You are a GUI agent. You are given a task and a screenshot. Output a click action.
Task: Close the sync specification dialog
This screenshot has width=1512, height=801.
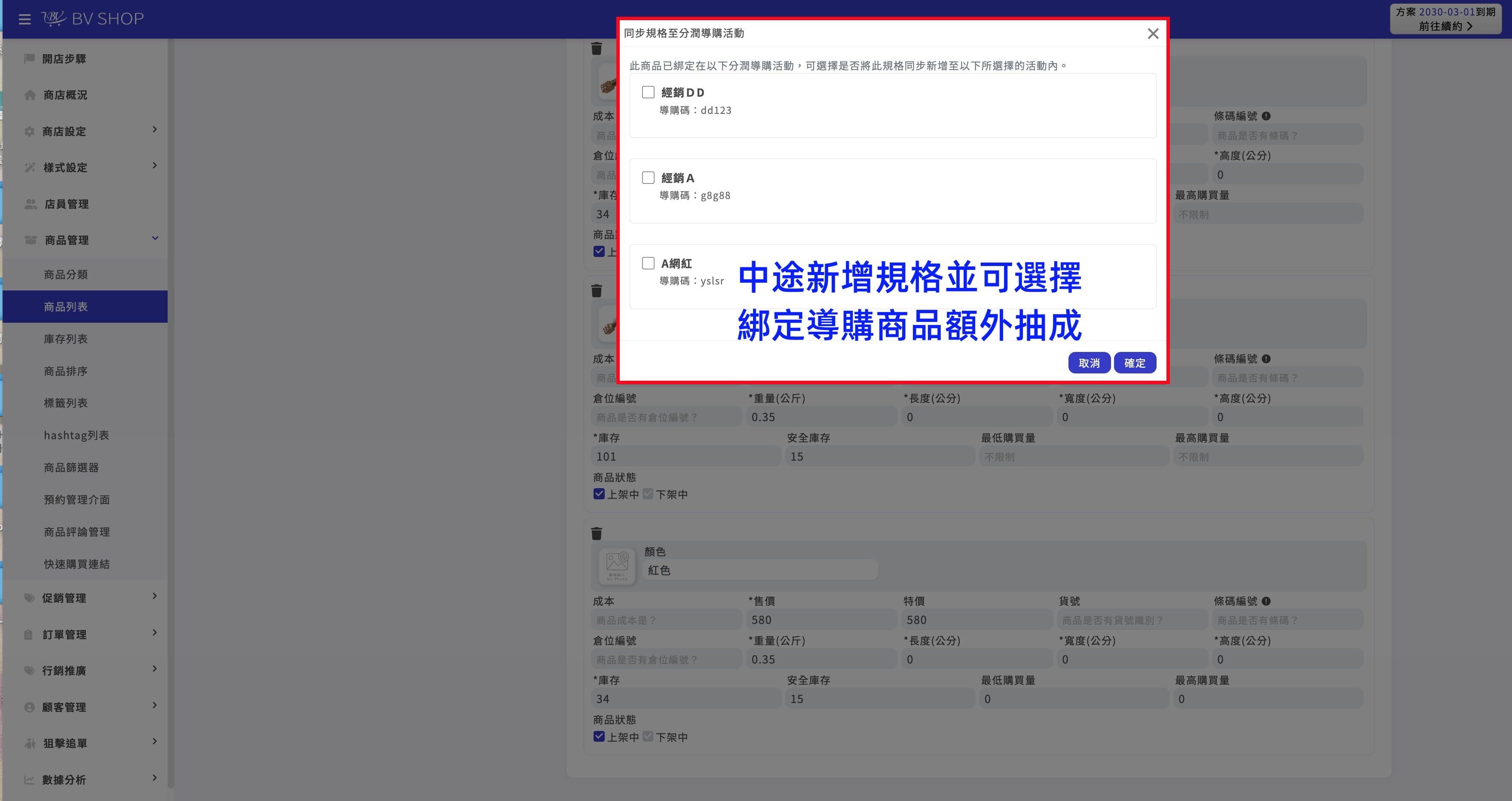point(1153,34)
